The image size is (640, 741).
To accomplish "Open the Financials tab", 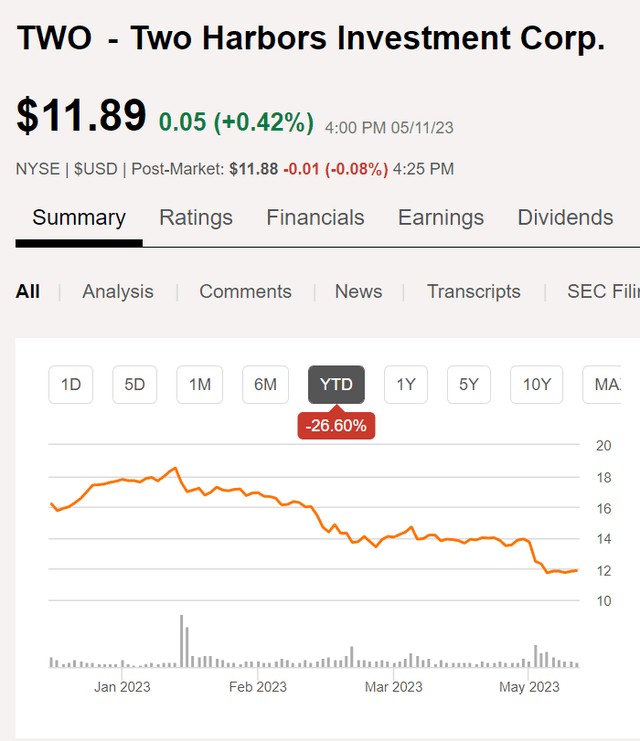I will (x=315, y=218).
